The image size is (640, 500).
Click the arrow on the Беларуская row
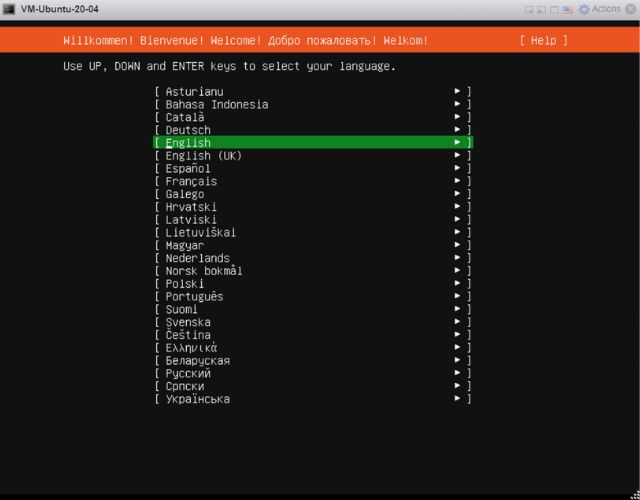(x=458, y=360)
